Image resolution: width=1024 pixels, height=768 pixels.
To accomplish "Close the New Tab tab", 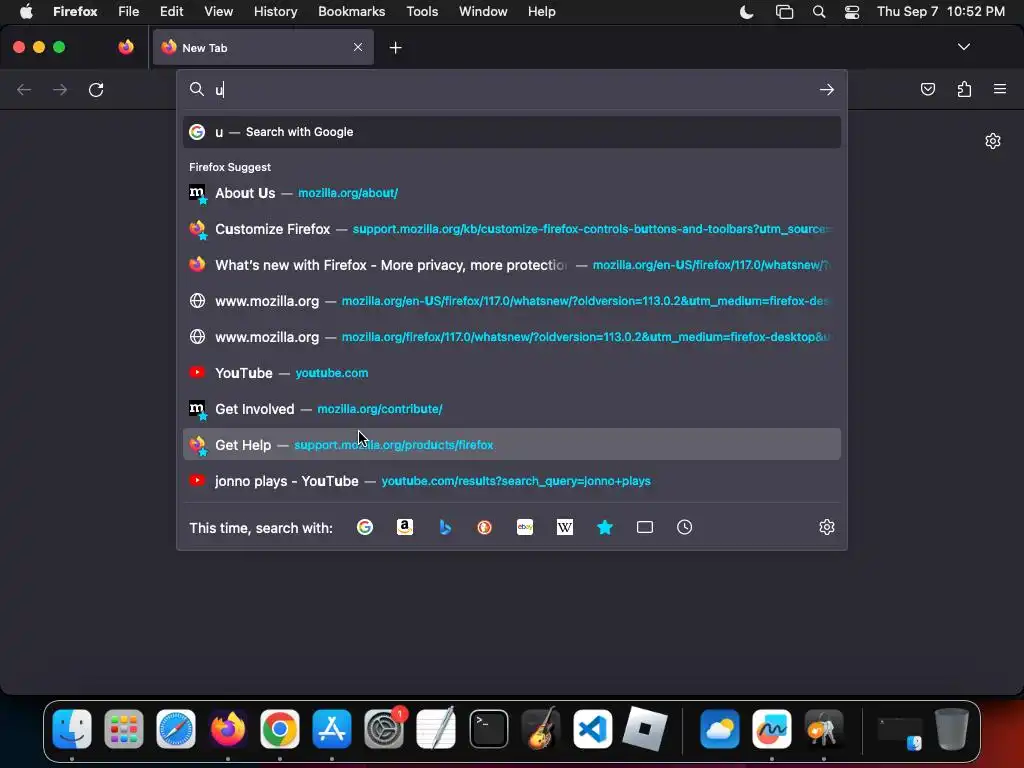I will 358,47.
